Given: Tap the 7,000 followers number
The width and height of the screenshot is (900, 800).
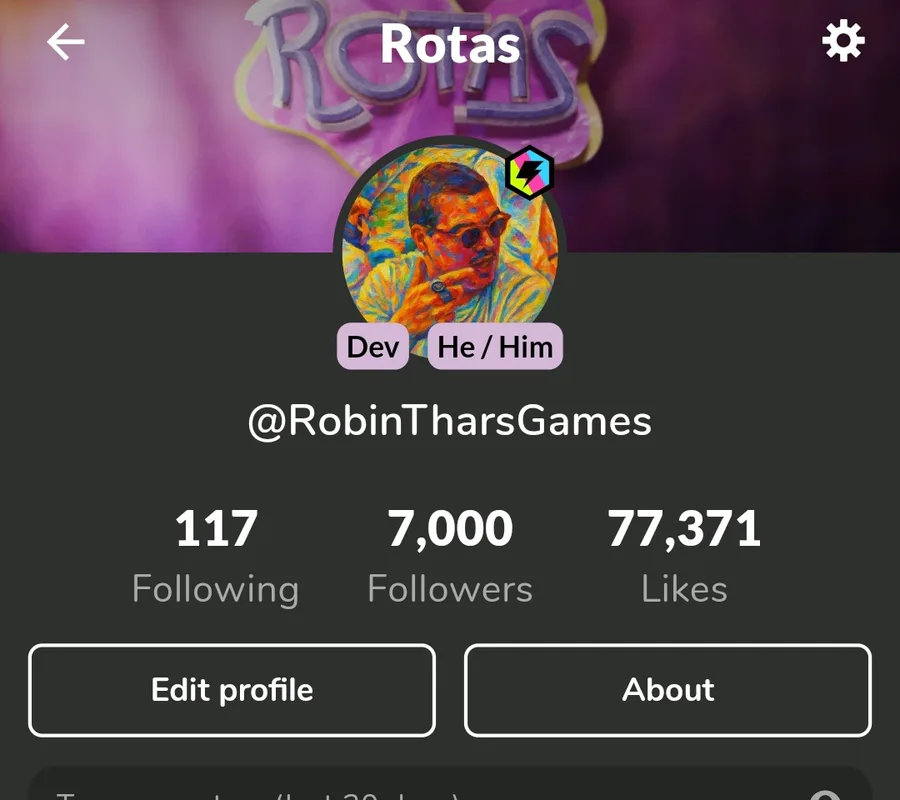Looking at the screenshot, I should click(450, 529).
